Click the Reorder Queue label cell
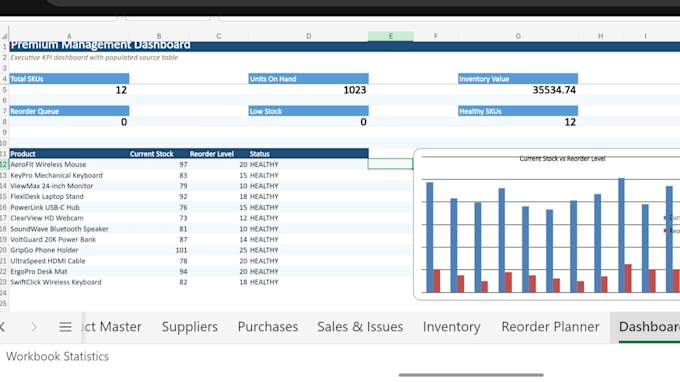Viewport: 680px width, 382px height. (69, 111)
